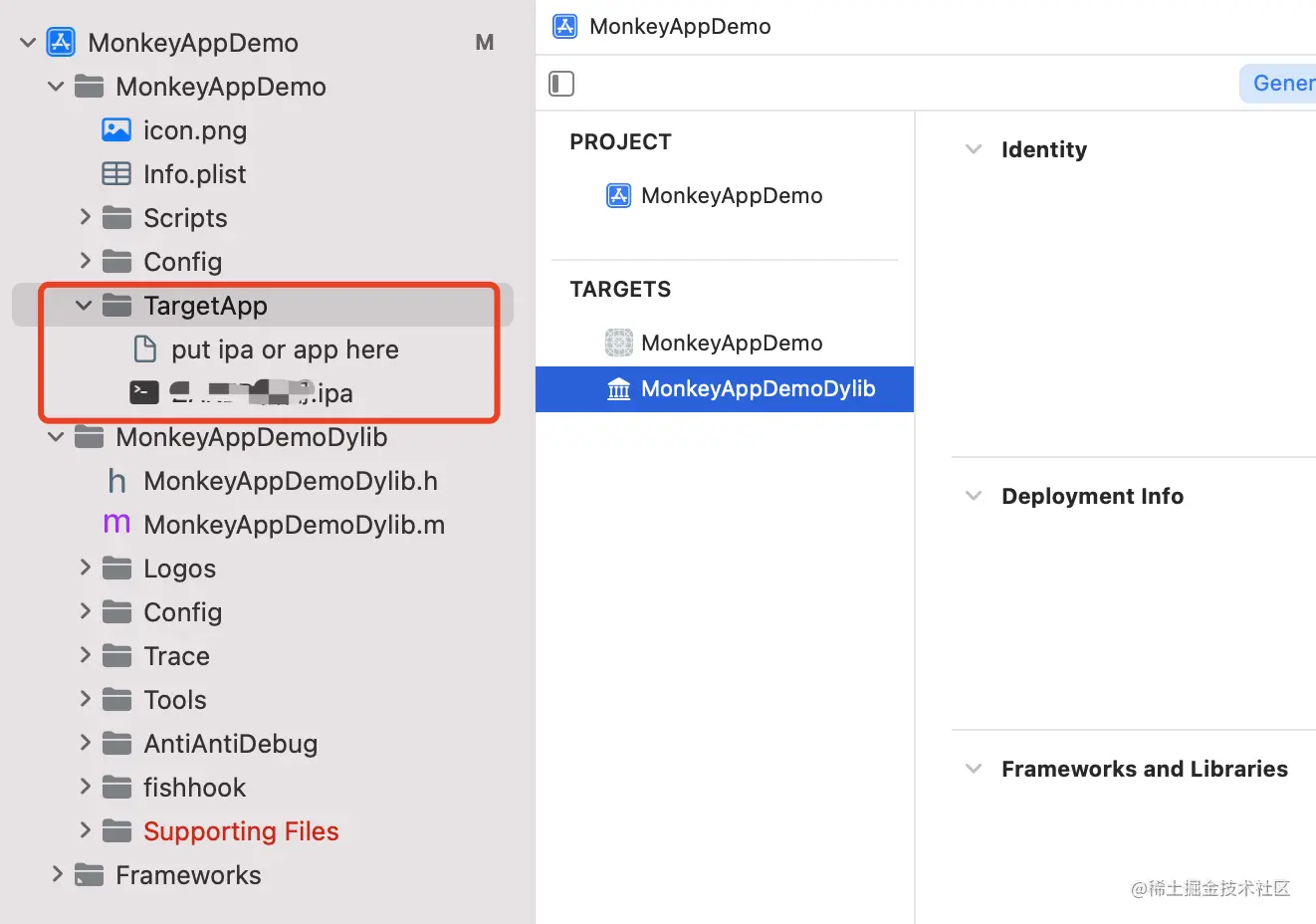This screenshot has height=924, width=1316.
Task: Select the MonkeyAppDemo app target icon
Action: coord(618,342)
